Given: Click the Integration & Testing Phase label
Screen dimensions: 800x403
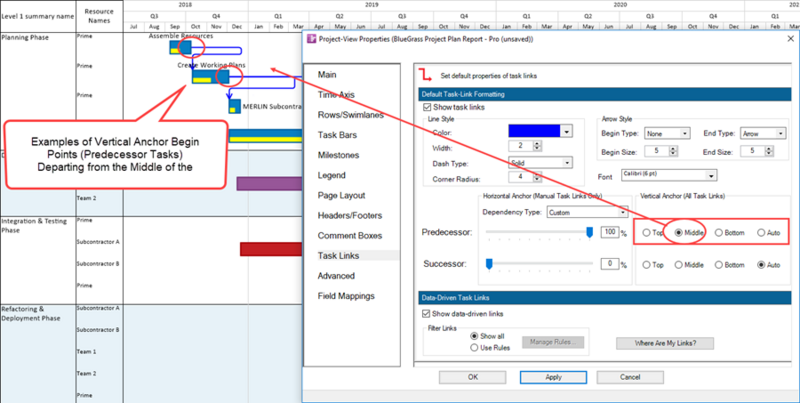Looking at the screenshot, I should (34, 225).
